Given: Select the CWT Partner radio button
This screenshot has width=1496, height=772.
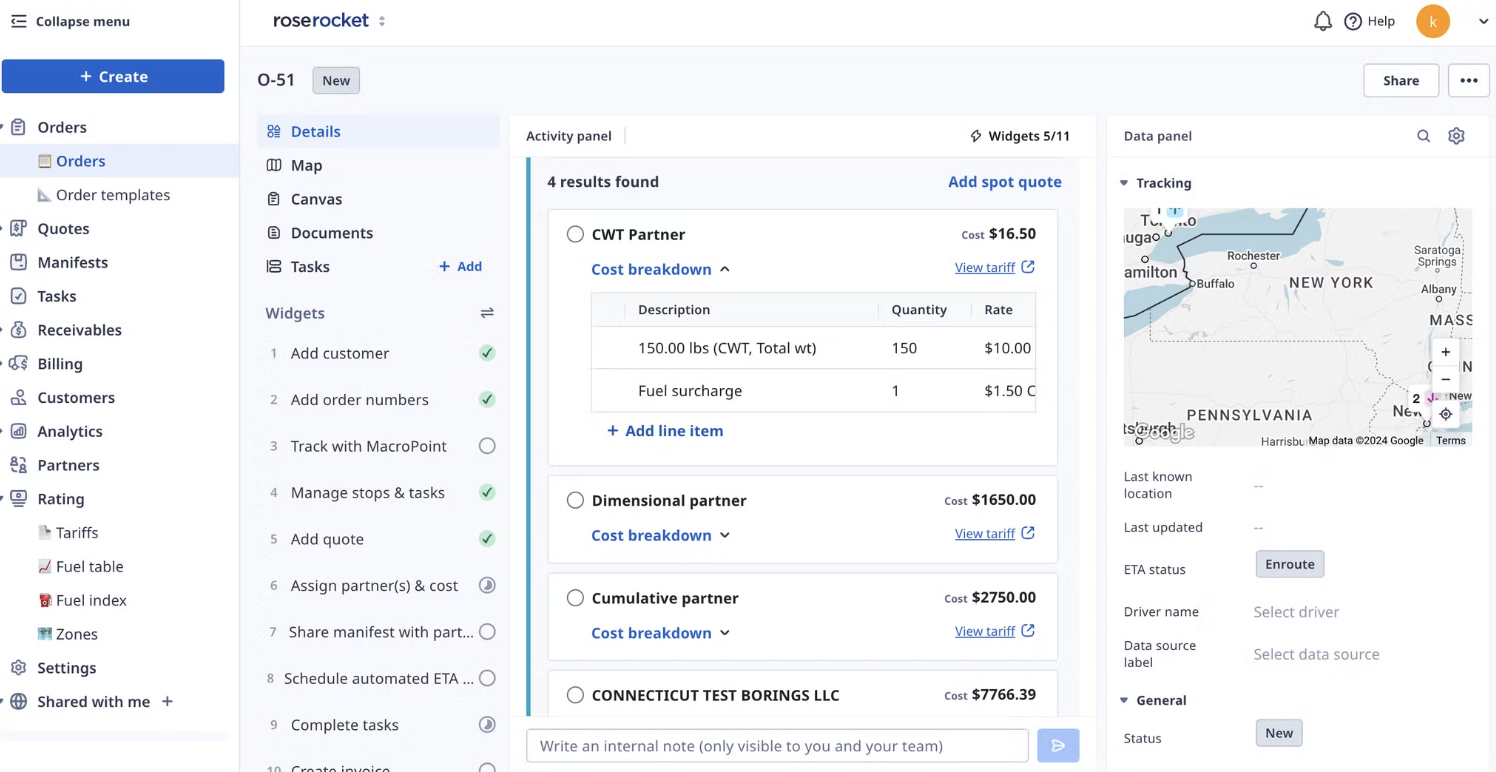Looking at the screenshot, I should click(x=575, y=234).
